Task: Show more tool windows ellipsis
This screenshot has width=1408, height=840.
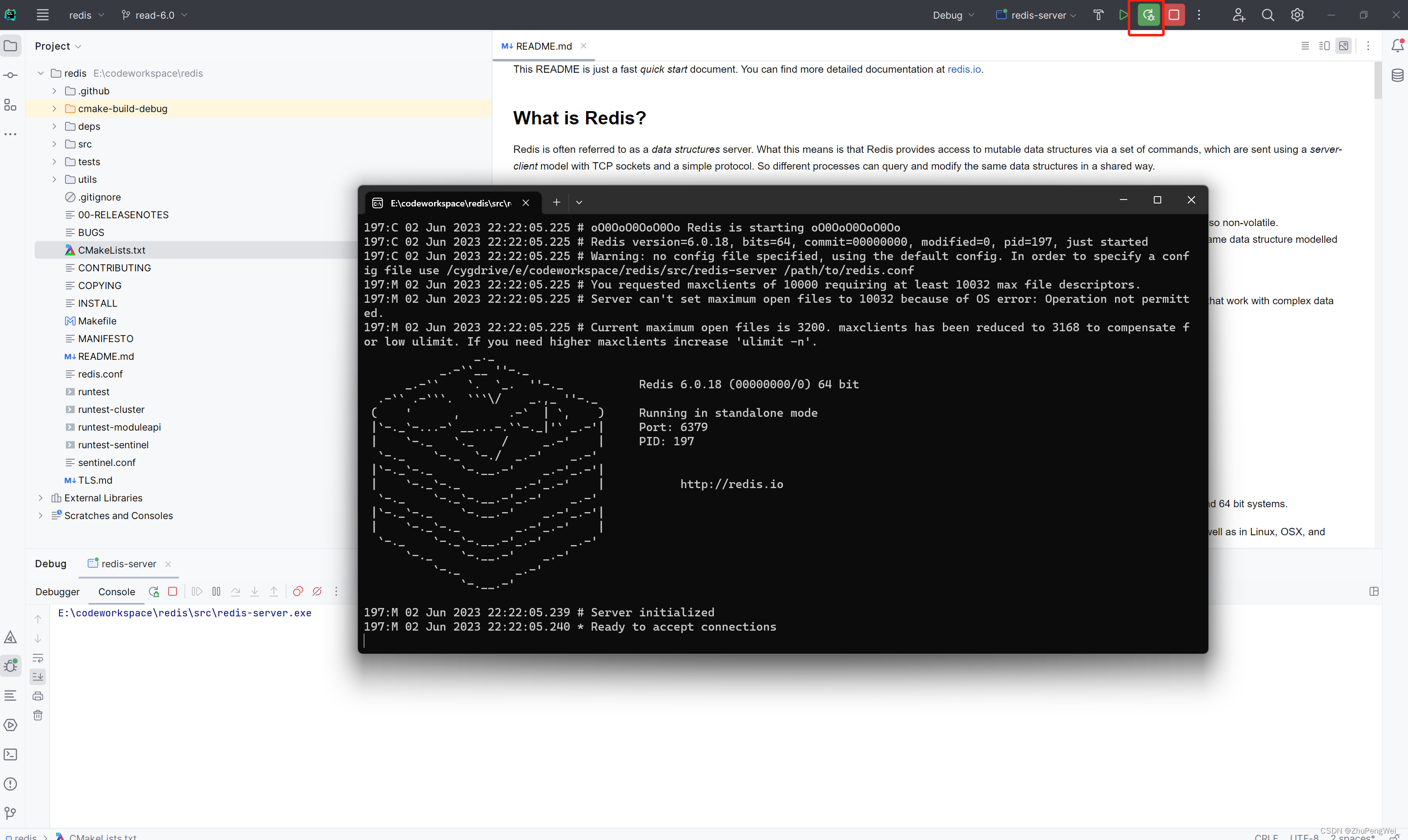Action: tap(11, 134)
